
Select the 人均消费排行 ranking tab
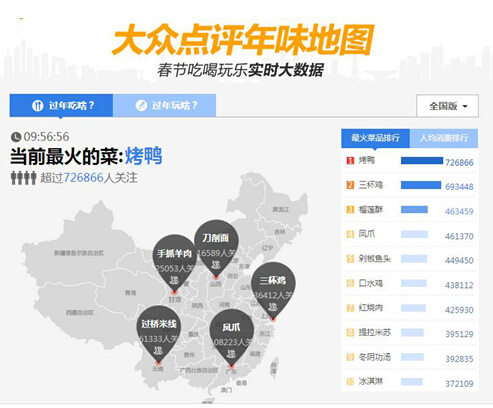point(444,138)
